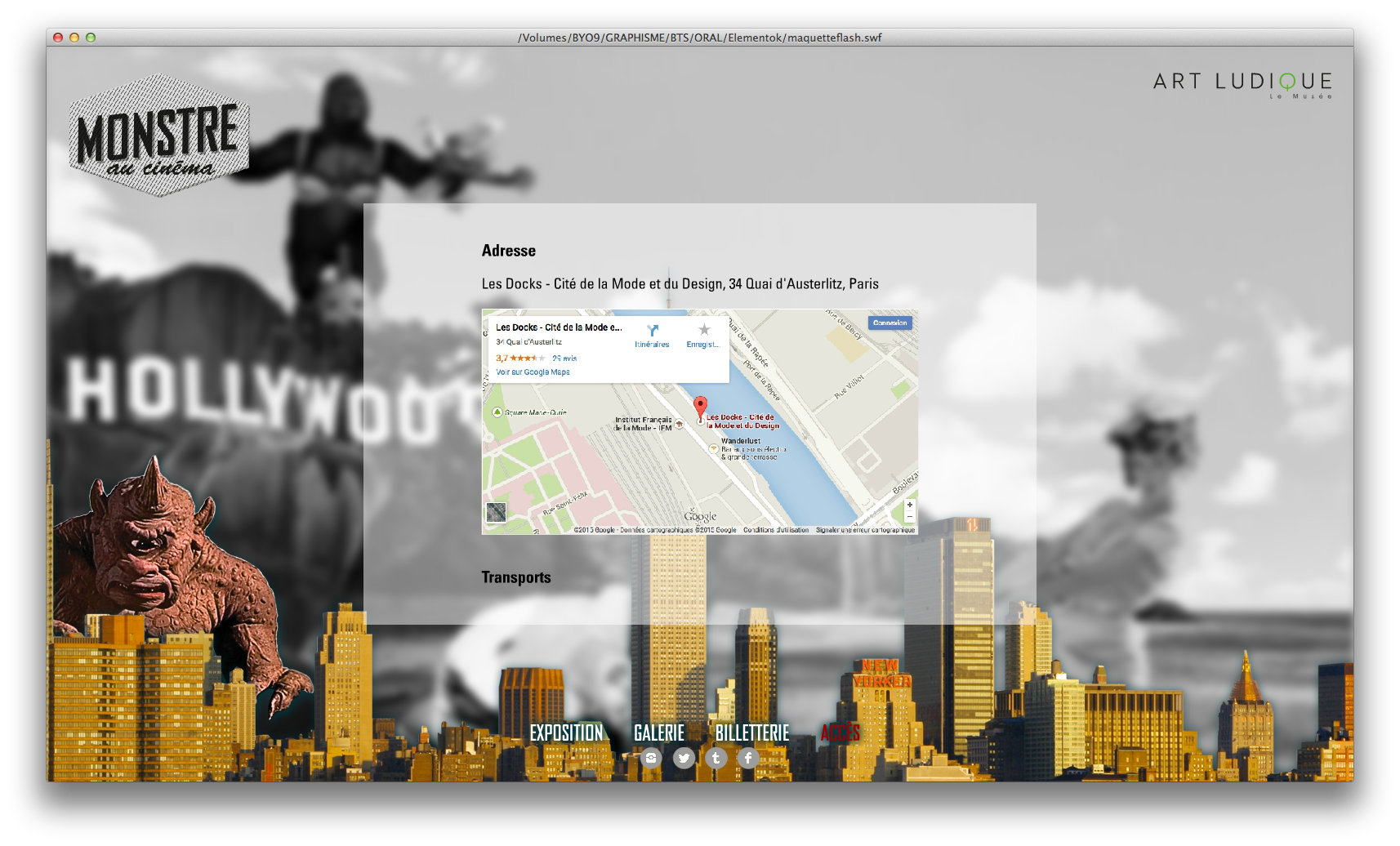Image resolution: width=1400 pixels, height=846 pixels.
Task: Click Signaler une erreur cartographique link
Action: 865,530
